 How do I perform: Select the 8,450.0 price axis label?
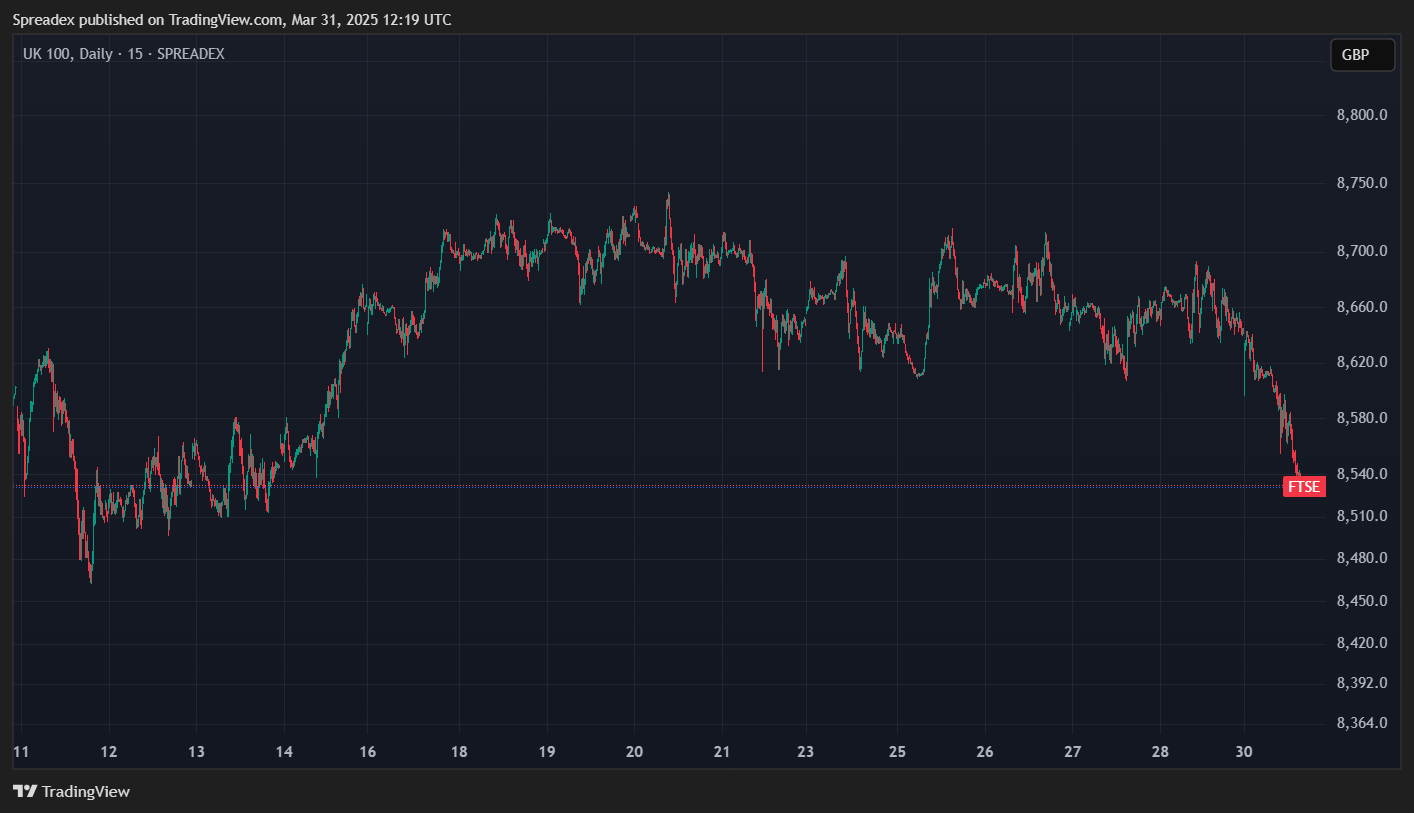click(x=1362, y=601)
